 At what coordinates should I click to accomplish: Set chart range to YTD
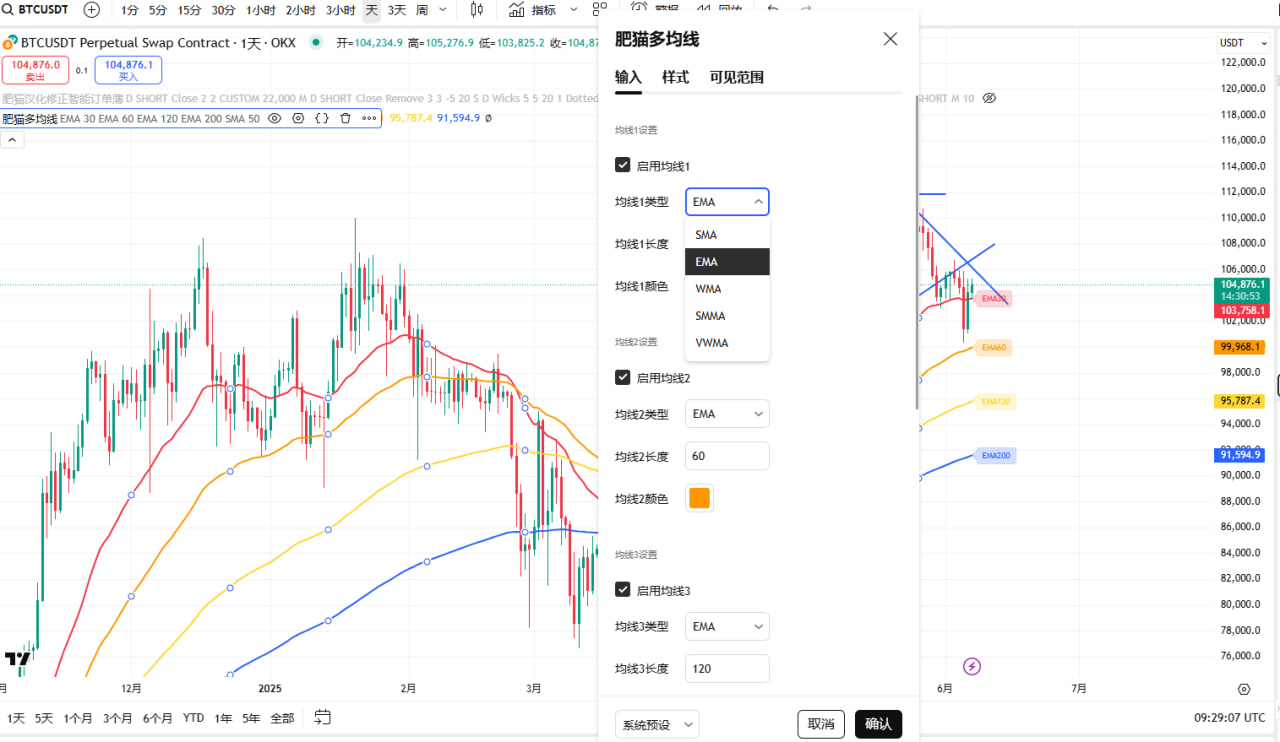tap(193, 718)
